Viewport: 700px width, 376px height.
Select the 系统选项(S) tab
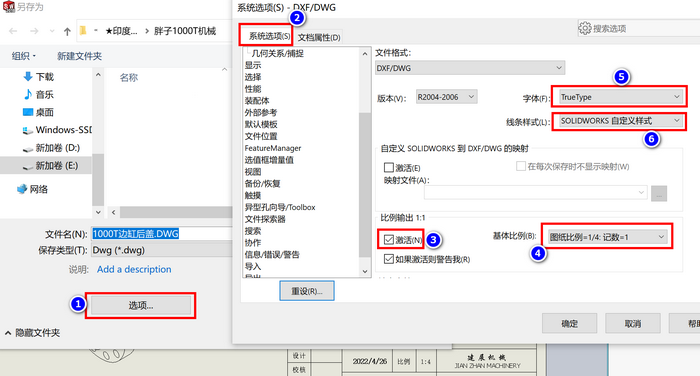tap(269, 36)
